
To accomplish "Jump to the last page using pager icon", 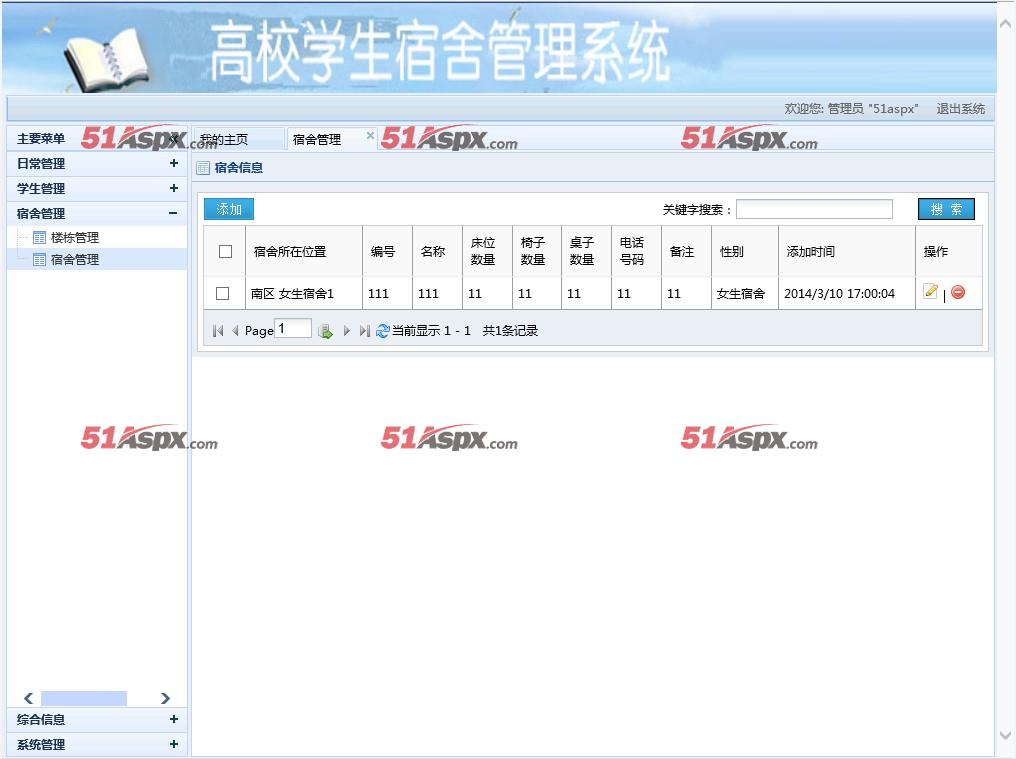I will pos(364,331).
